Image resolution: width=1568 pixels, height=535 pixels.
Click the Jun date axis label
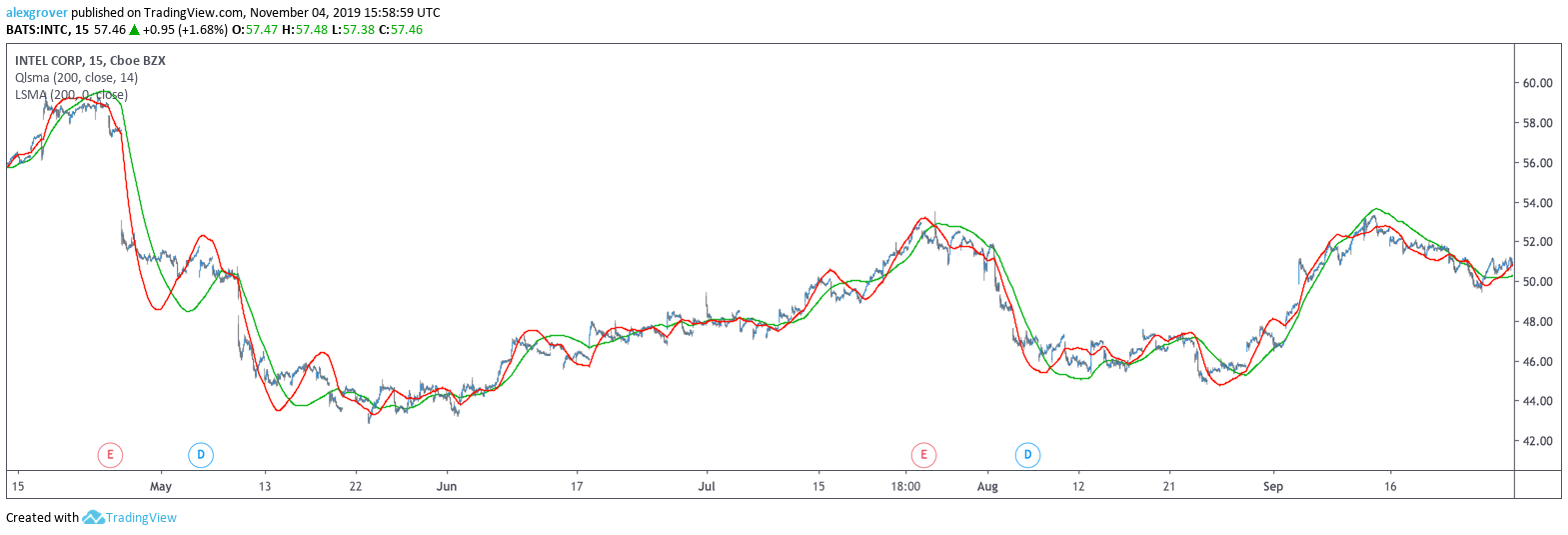tap(447, 487)
